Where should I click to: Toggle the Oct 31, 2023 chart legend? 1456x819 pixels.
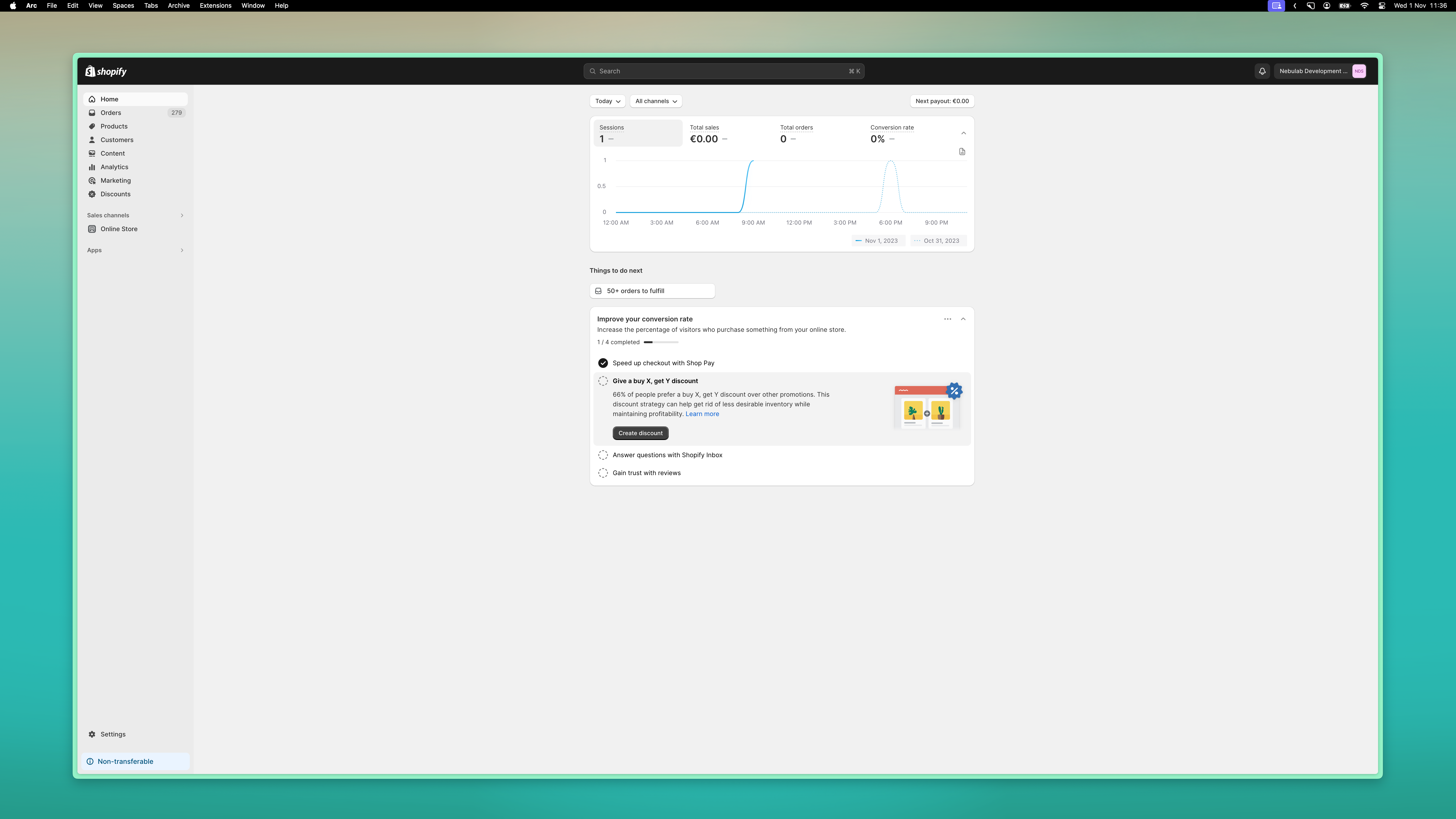[938, 241]
